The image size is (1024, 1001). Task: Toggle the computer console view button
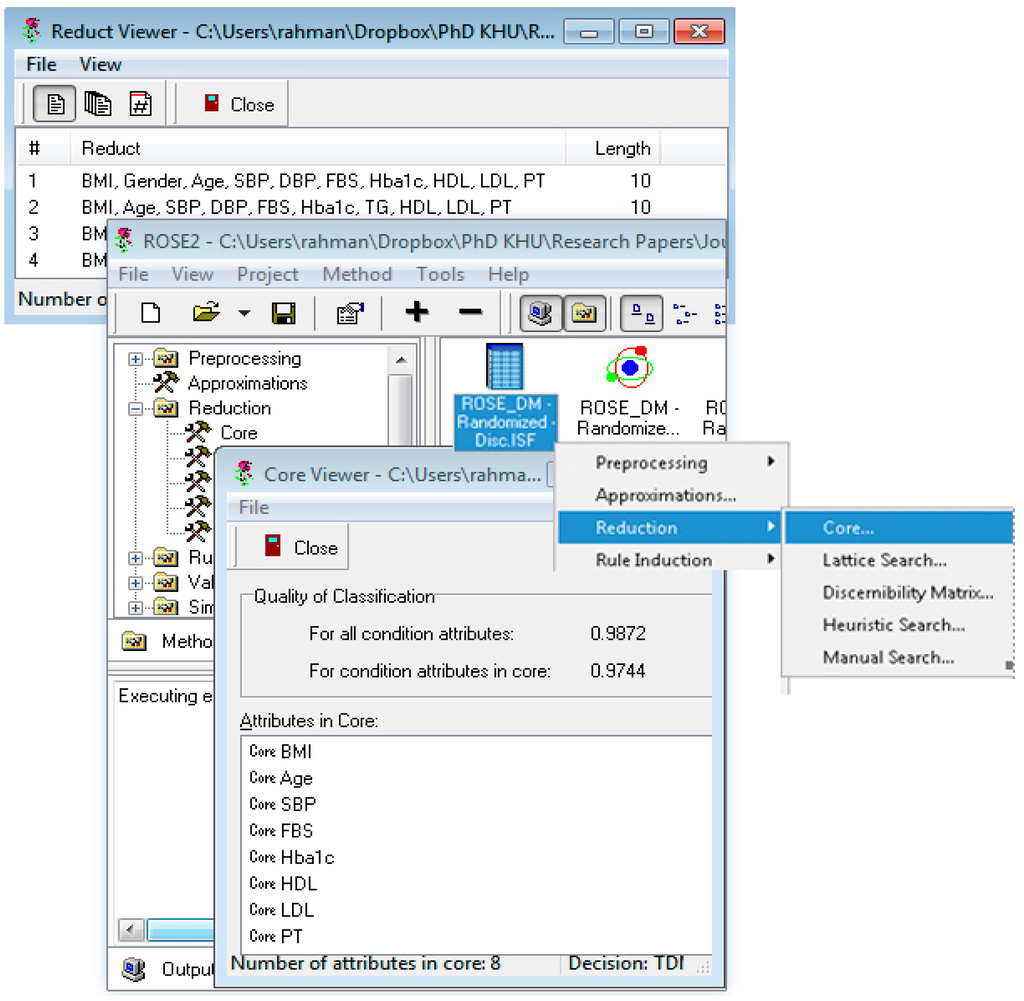pos(541,314)
